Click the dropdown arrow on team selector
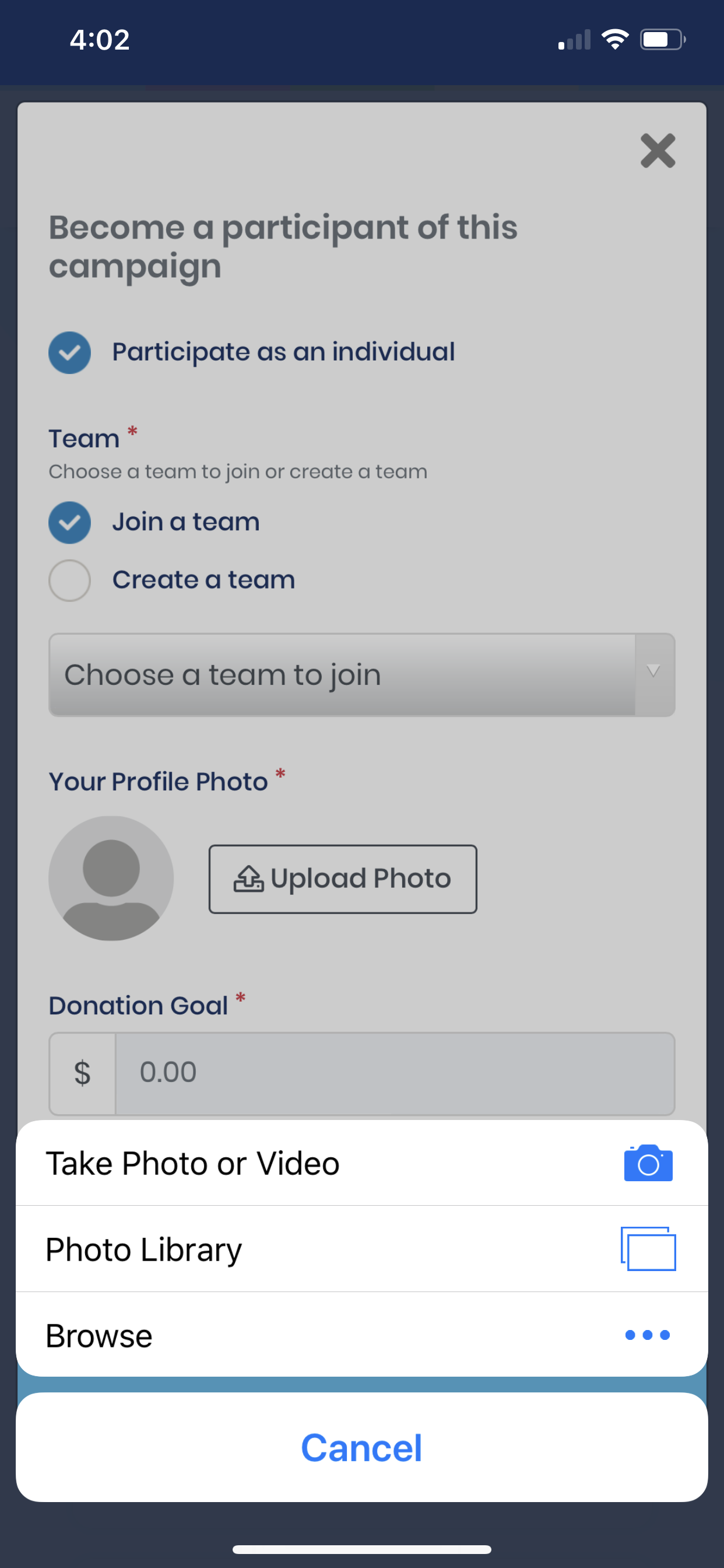724x1568 pixels. (654, 672)
